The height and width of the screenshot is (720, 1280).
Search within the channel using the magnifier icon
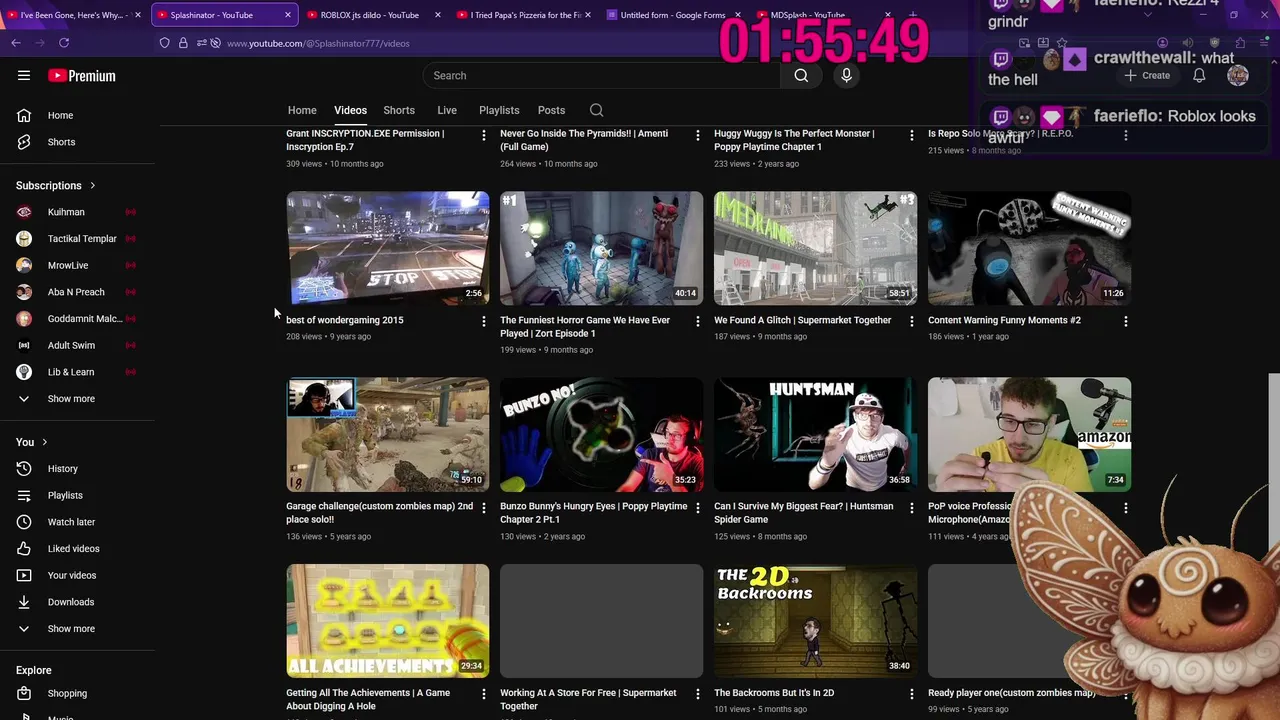tap(596, 110)
